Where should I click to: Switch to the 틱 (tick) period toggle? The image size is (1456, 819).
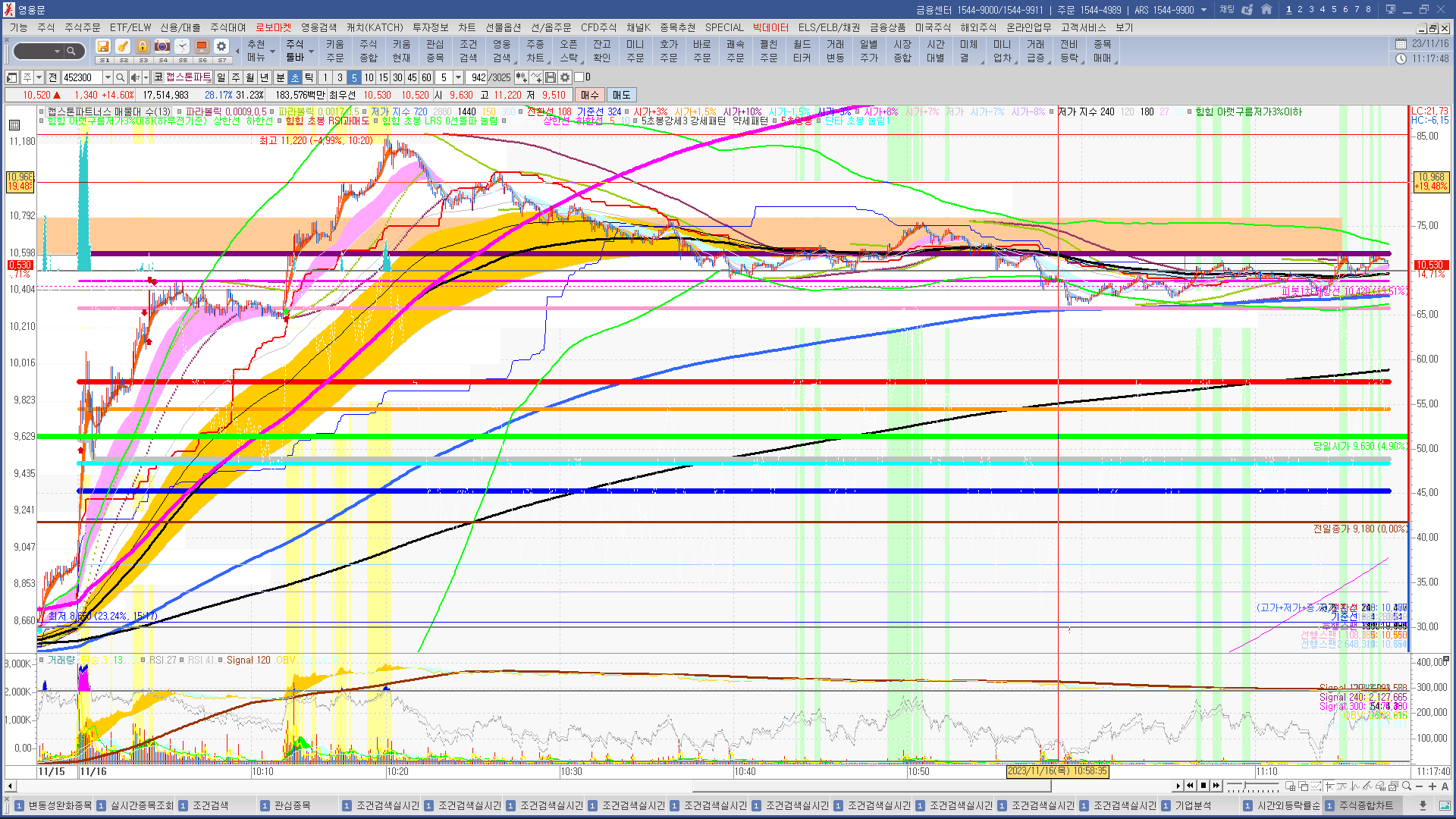309,77
